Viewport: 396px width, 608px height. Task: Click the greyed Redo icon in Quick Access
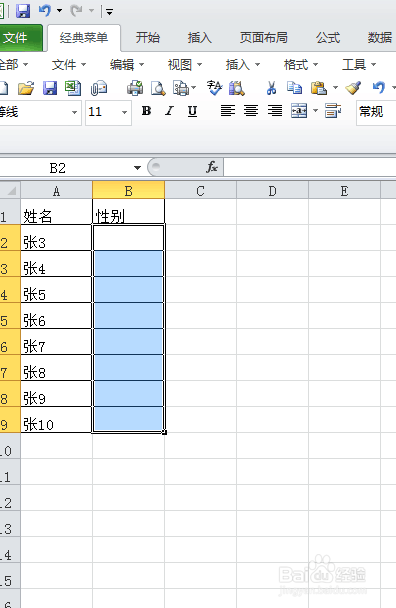(76, 10)
